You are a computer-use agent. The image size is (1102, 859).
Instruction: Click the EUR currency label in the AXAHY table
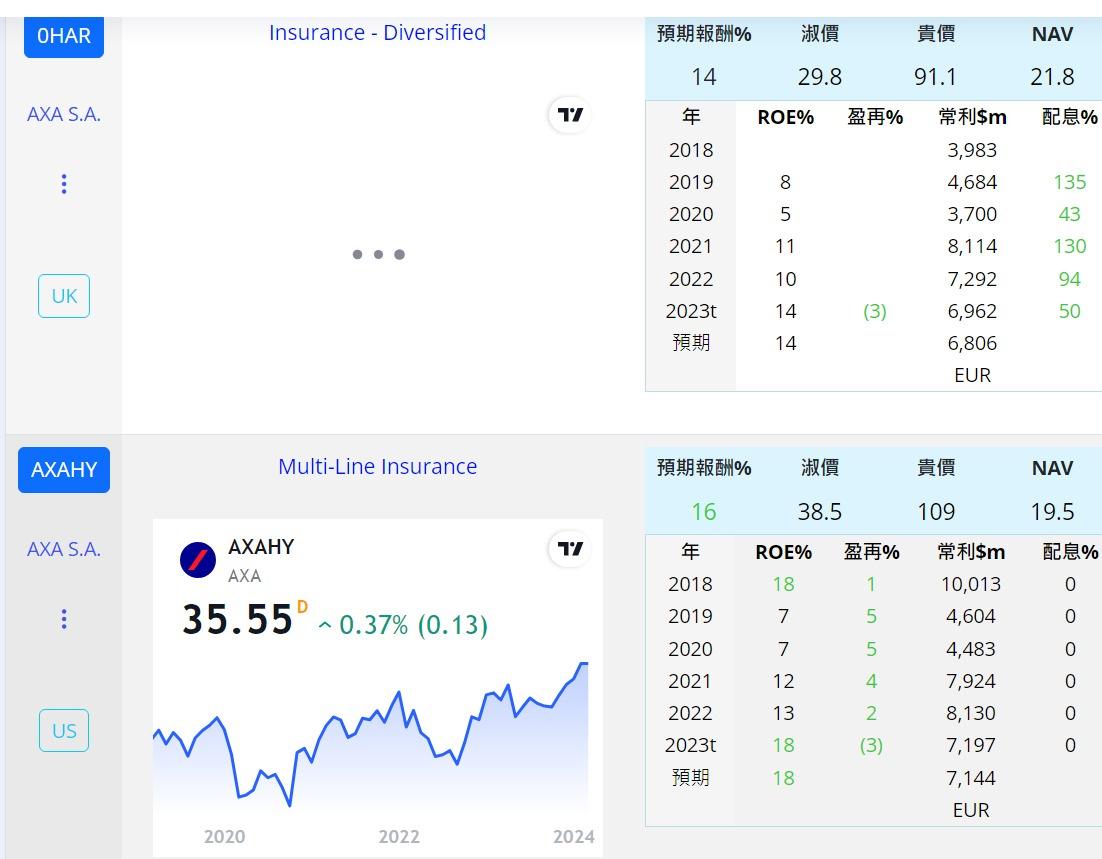971,810
